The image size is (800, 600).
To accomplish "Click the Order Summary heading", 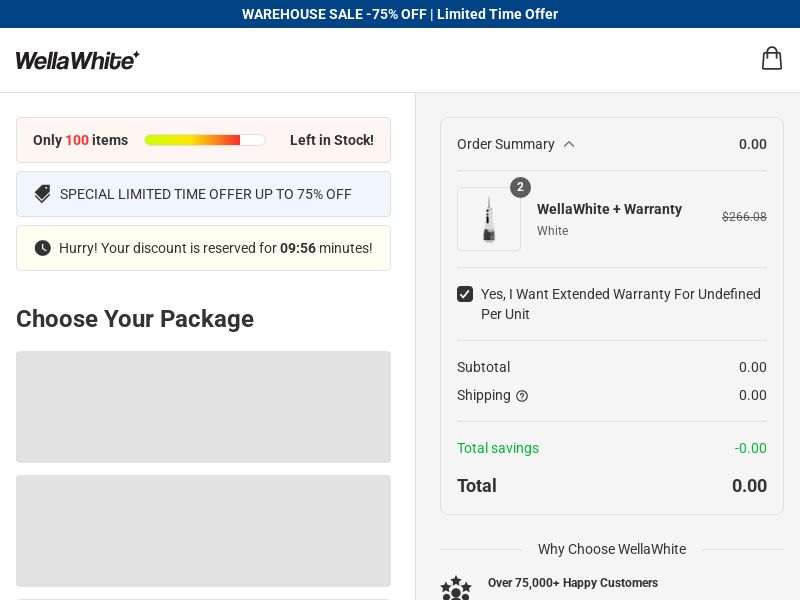I will [x=506, y=144].
